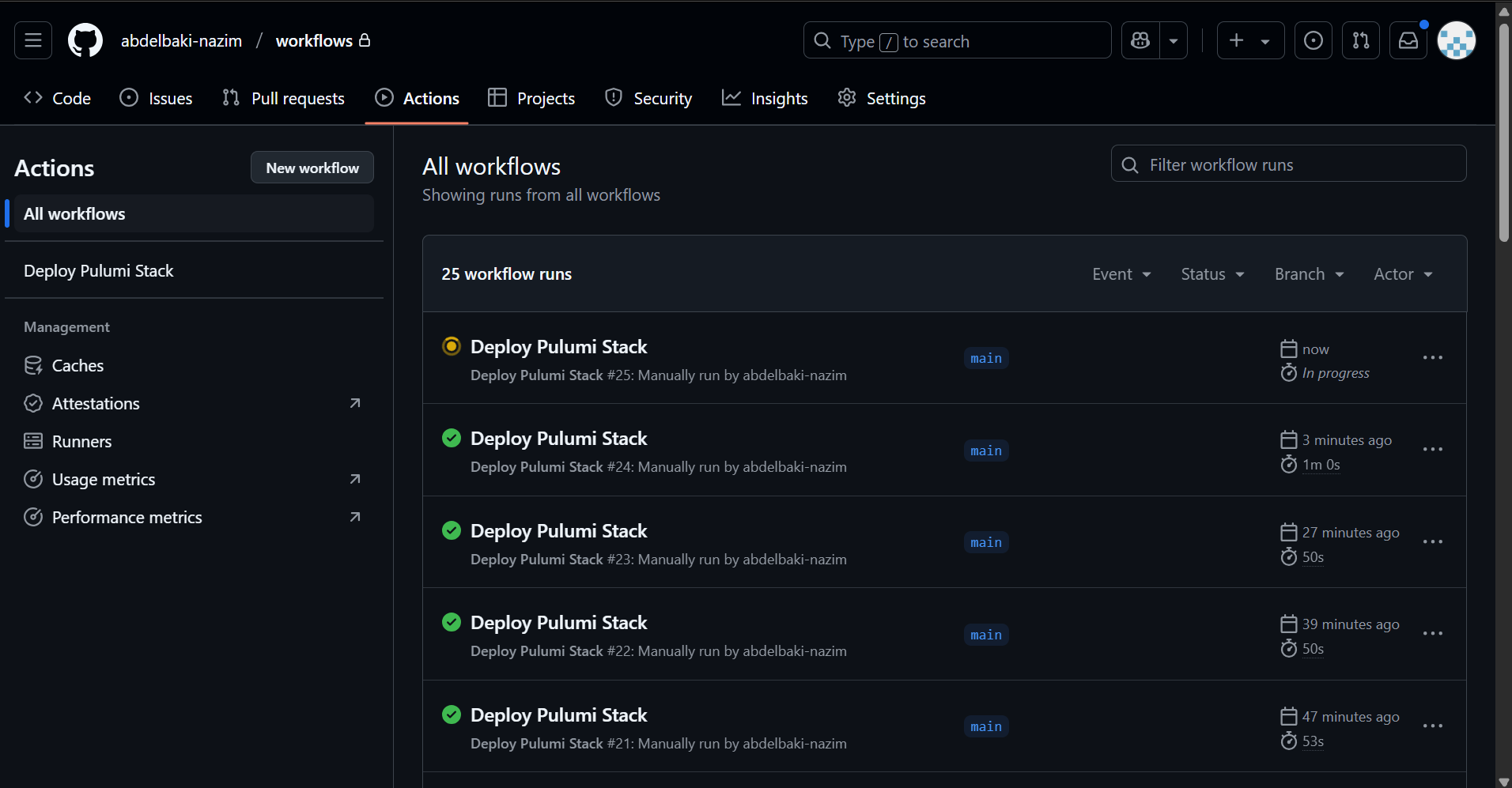This screenshot has width=1512, height=788.
Task: Open the hamburger navigation menu
Action: click(33, 40)
